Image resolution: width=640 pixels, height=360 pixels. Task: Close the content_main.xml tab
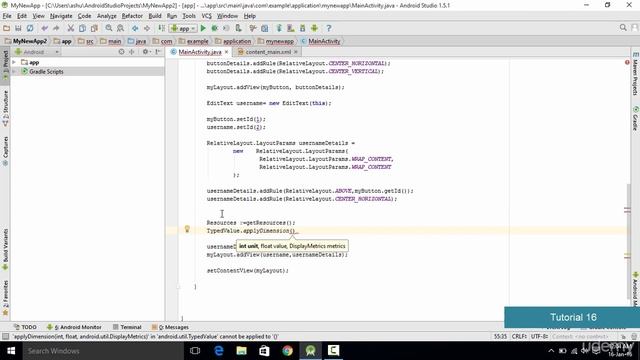[x=296, y=52]
